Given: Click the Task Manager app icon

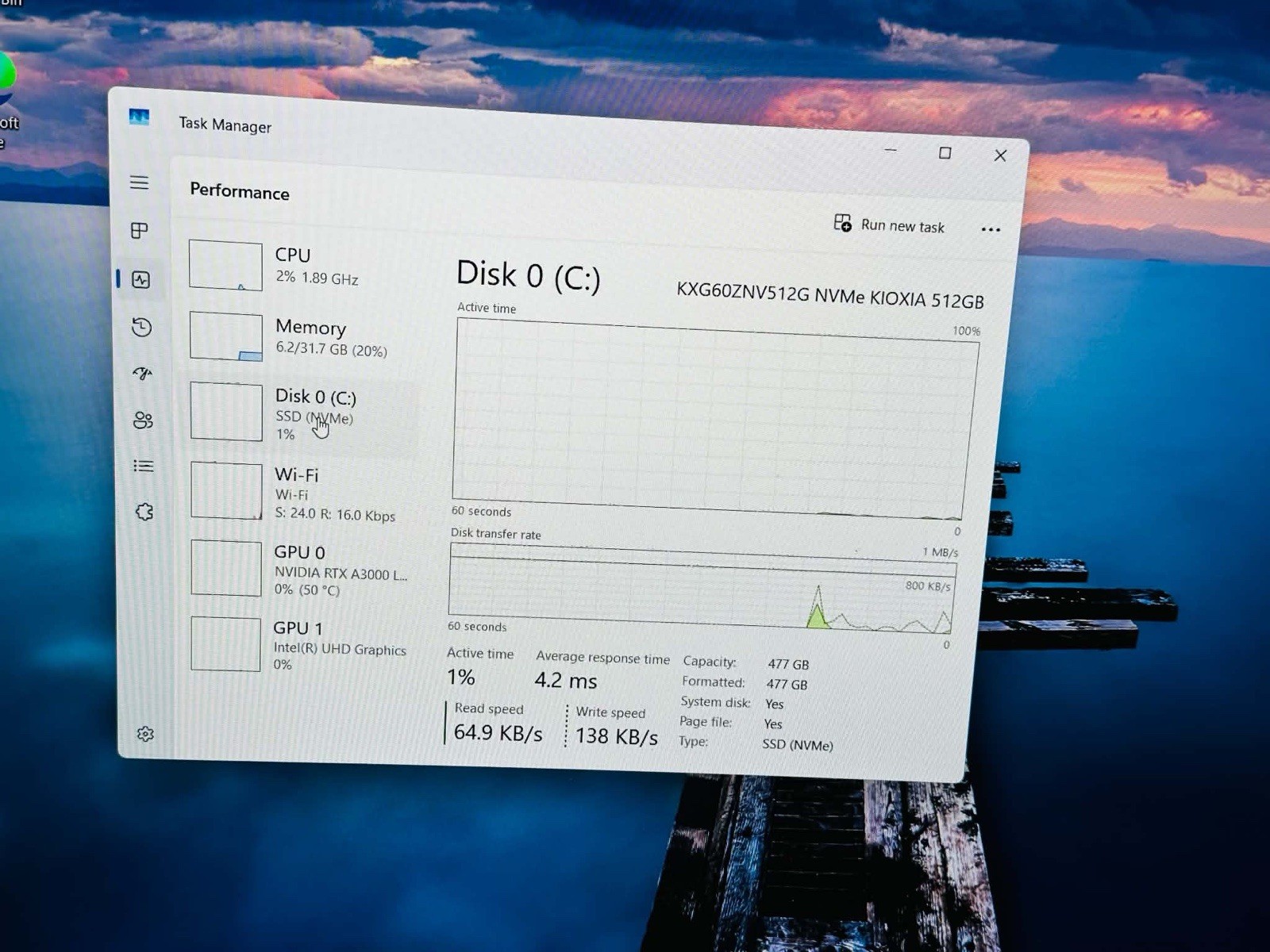Looking at the screenshot, I should coord(139,117).
